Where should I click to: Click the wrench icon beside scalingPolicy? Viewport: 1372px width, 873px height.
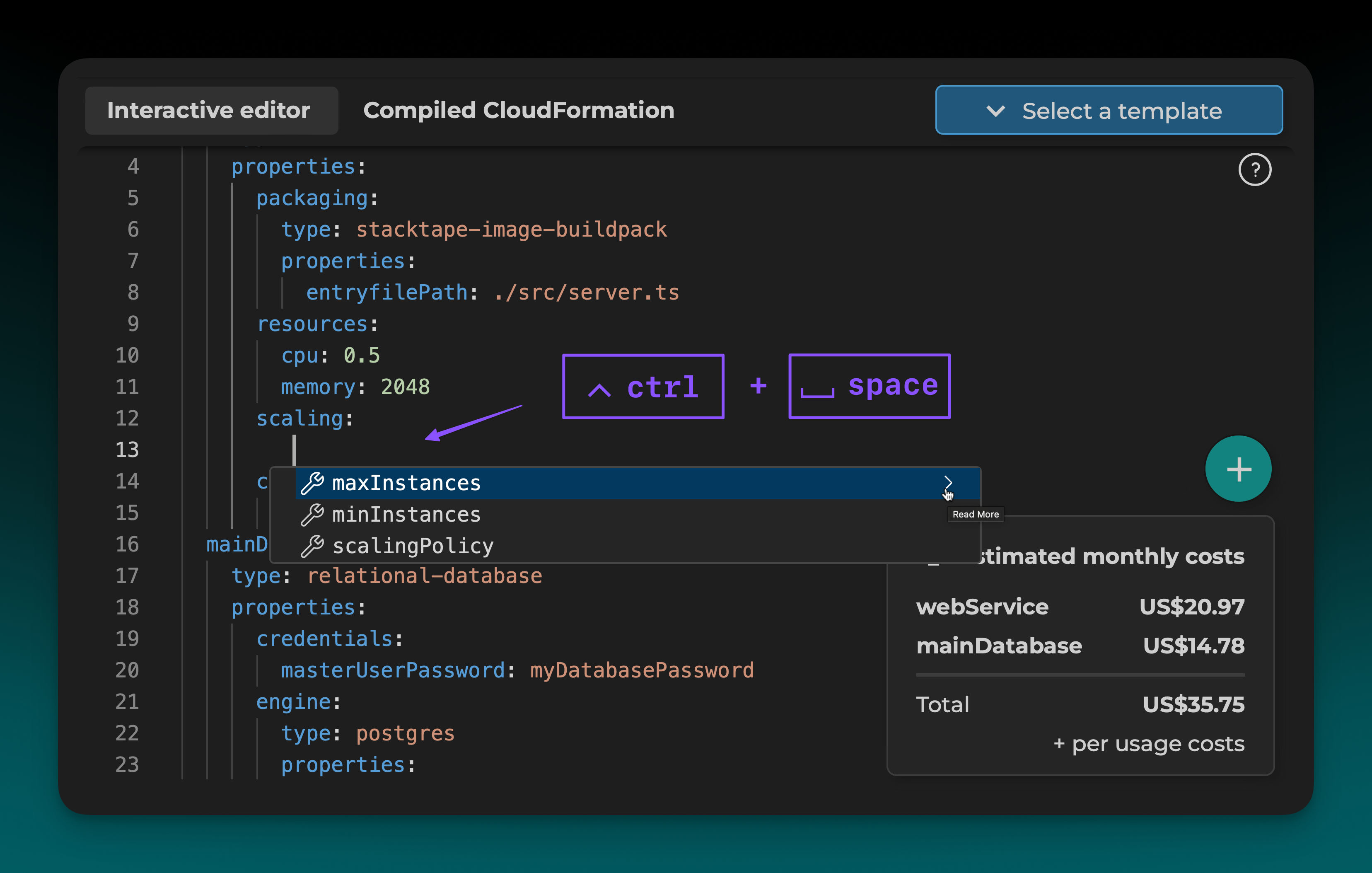pos(312,546)
